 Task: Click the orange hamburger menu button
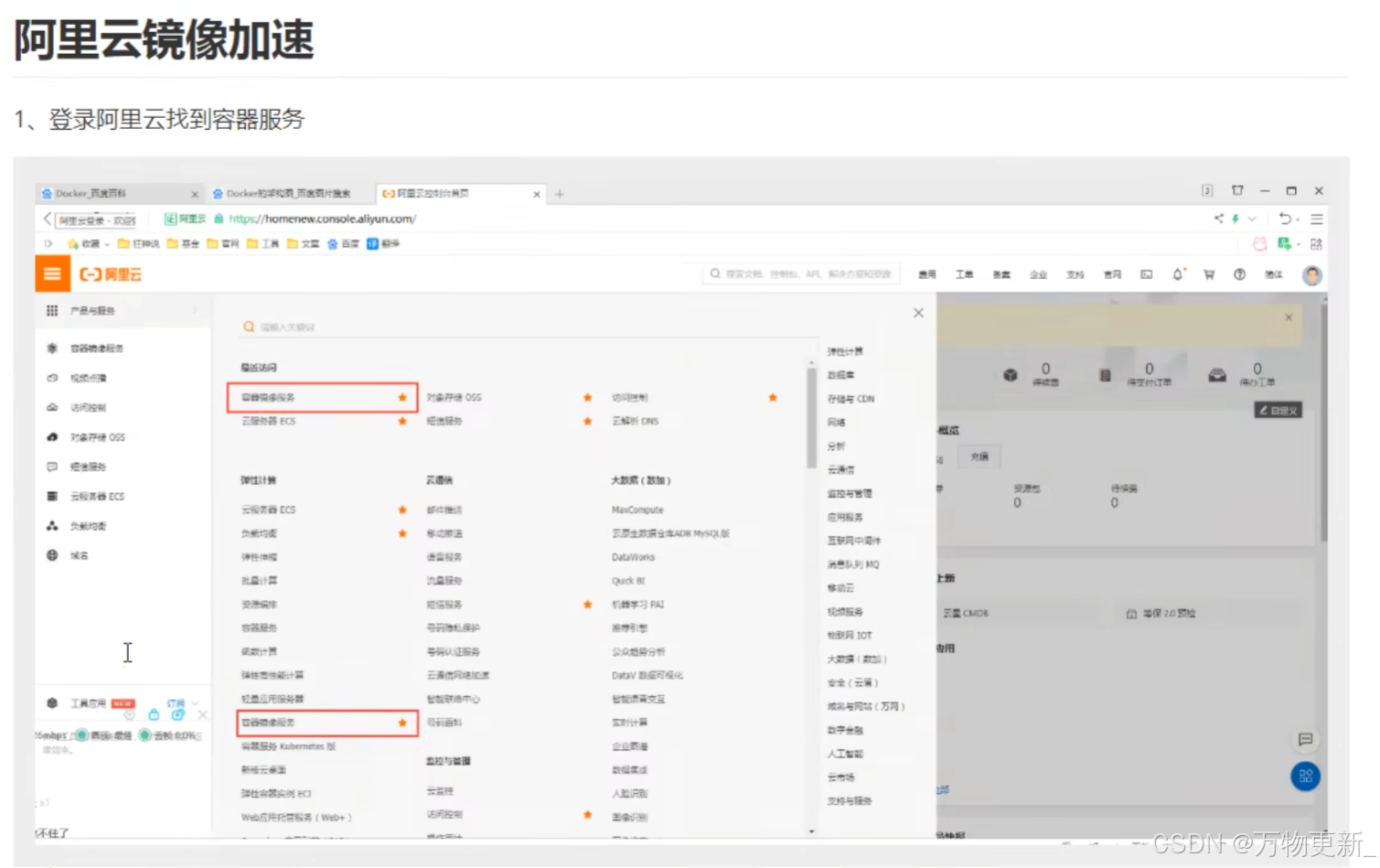(x=52, y=273)
